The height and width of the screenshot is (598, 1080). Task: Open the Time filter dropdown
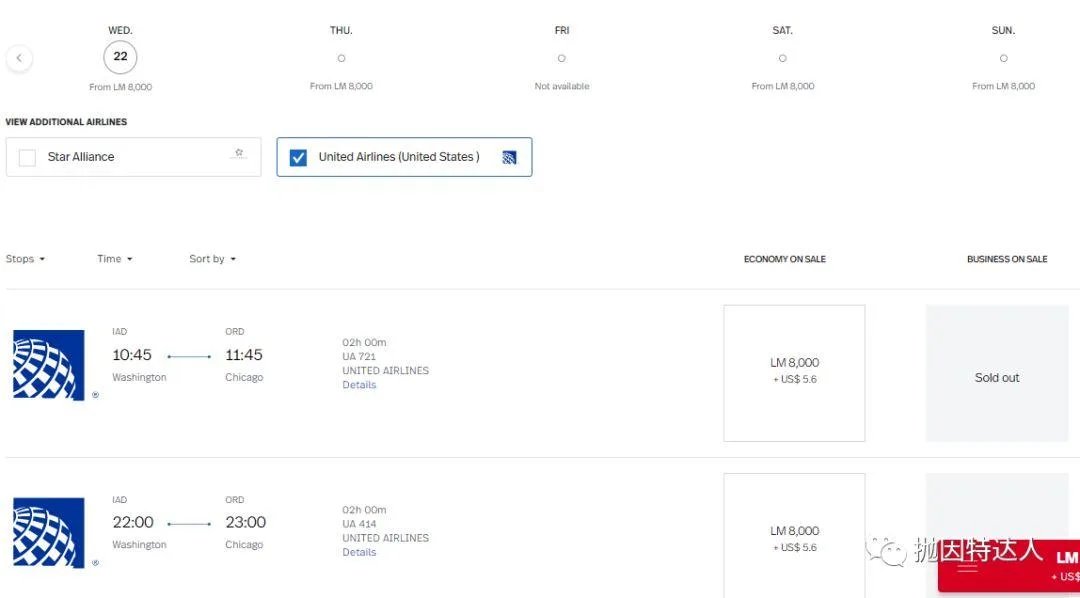pyautogui.click(x=115, y=259)
